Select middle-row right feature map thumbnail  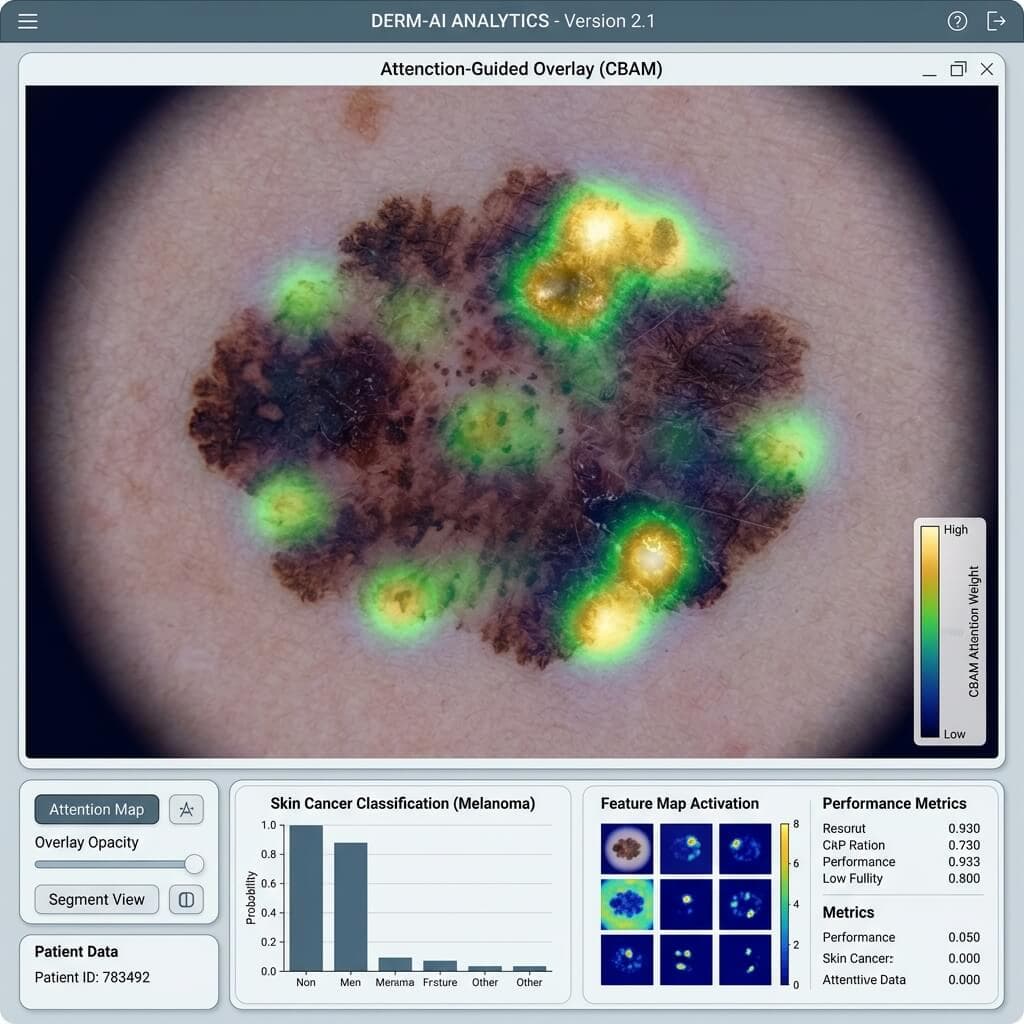click(x=745, y=904)
